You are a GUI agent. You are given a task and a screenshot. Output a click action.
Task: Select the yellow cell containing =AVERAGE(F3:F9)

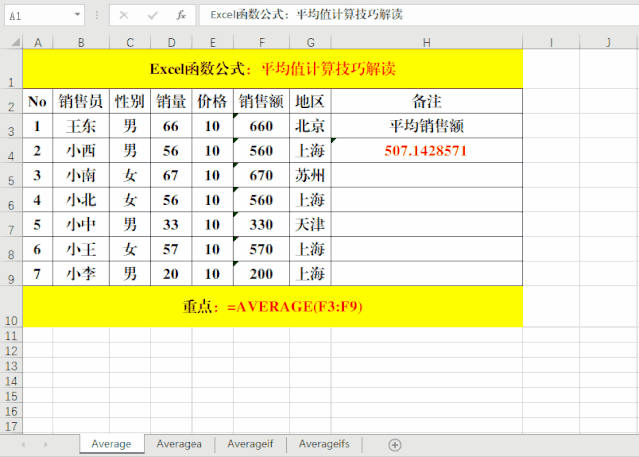tap(272, 306)
